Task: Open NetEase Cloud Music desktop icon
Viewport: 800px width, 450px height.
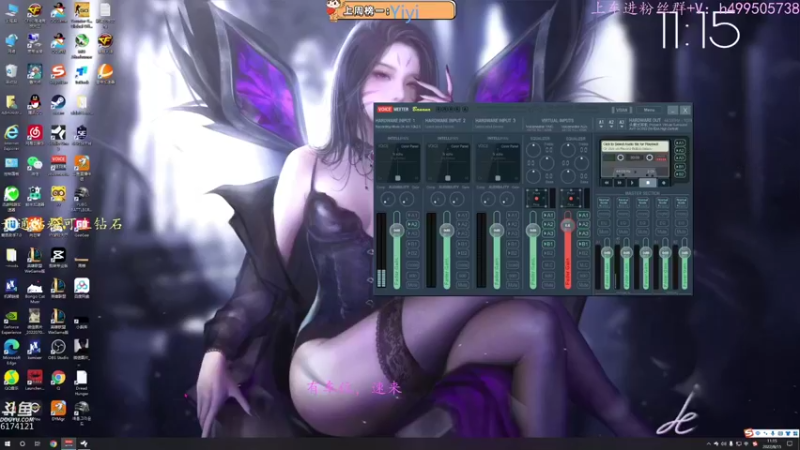Action: point(35,135)
